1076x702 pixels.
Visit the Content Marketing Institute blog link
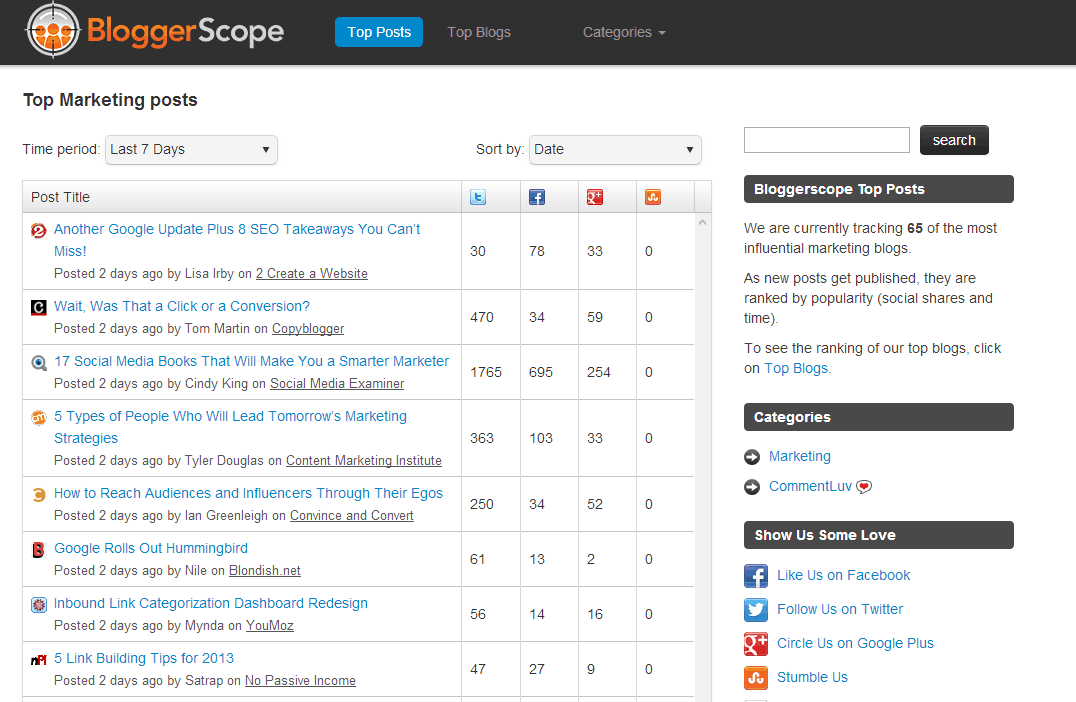[364, 460]
